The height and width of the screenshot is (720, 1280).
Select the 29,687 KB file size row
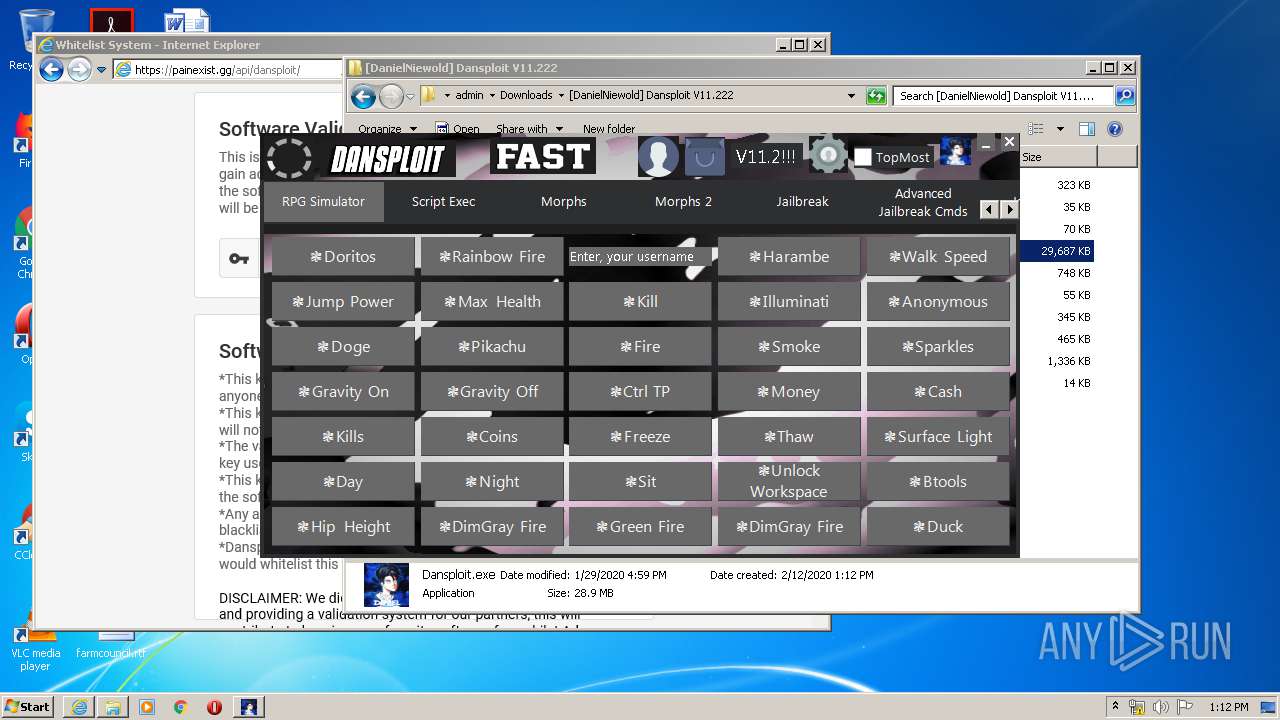(x=1057, y=251)
